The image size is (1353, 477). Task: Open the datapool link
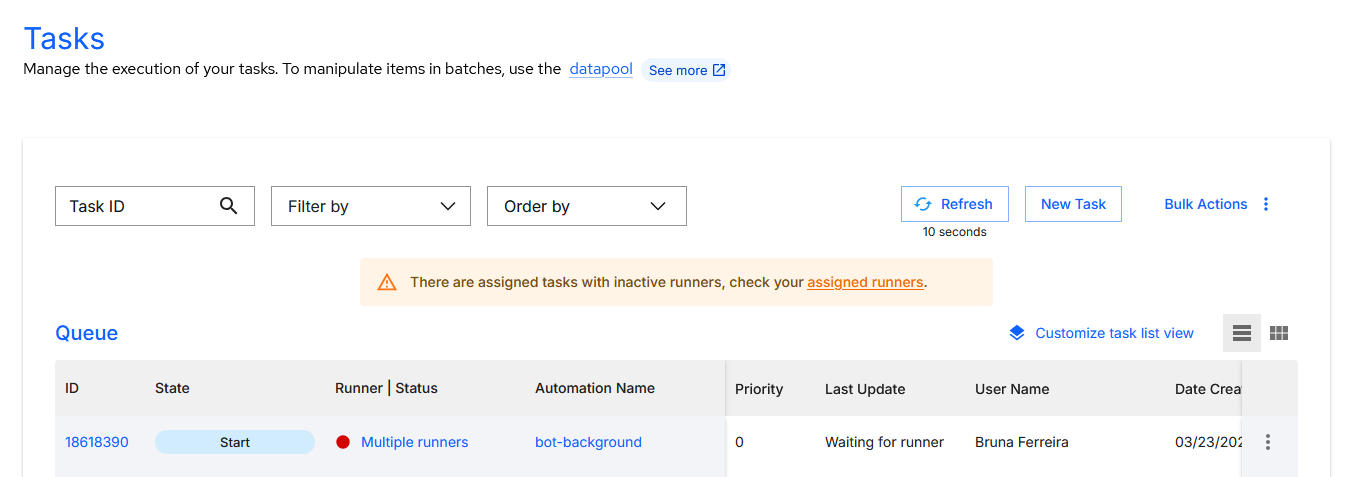(600, 69)
